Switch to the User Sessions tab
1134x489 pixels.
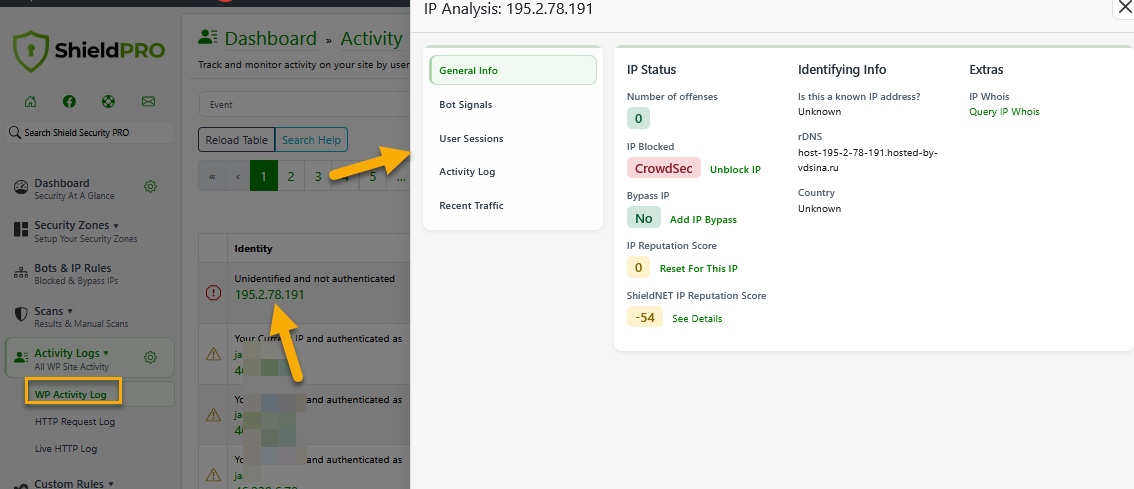point(513,138)
